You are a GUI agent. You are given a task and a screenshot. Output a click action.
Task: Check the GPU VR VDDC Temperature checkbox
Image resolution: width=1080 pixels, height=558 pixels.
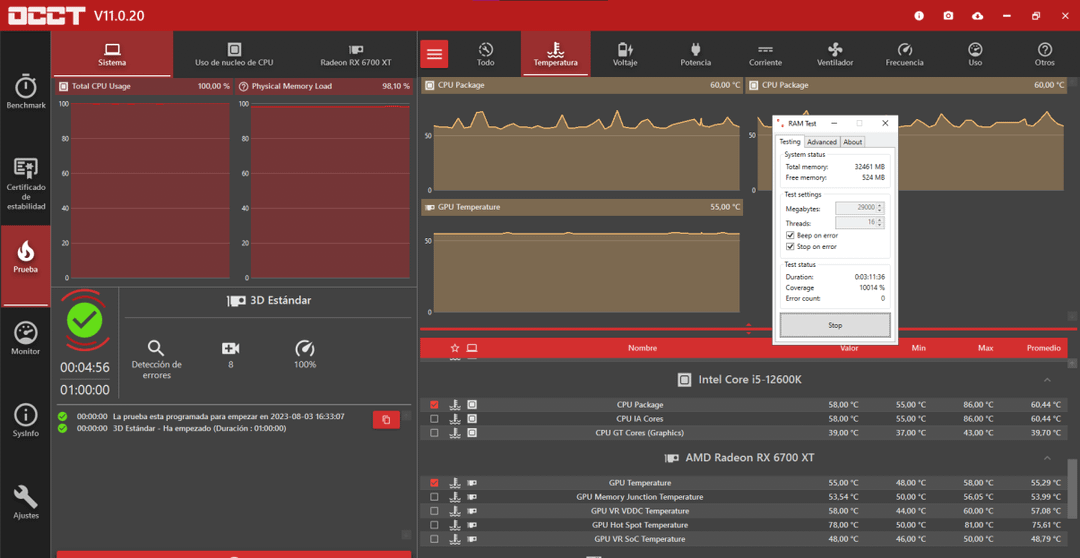coord(434,511)
